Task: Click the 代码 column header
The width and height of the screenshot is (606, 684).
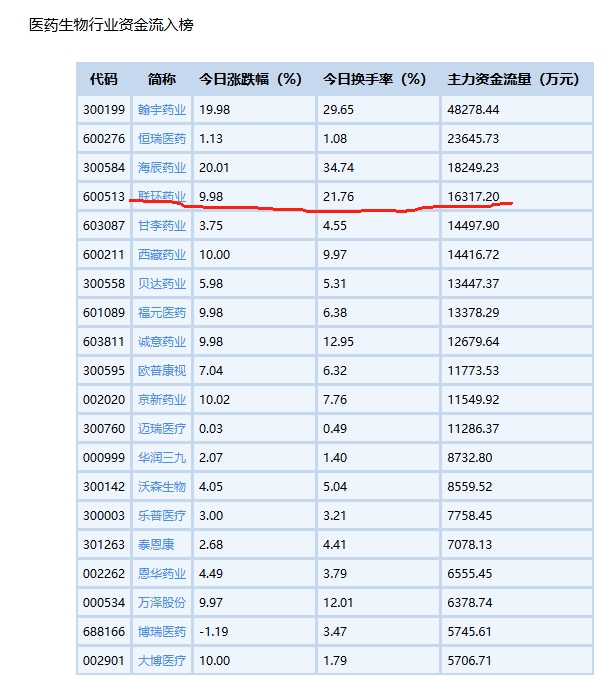Action: (104, 79)
